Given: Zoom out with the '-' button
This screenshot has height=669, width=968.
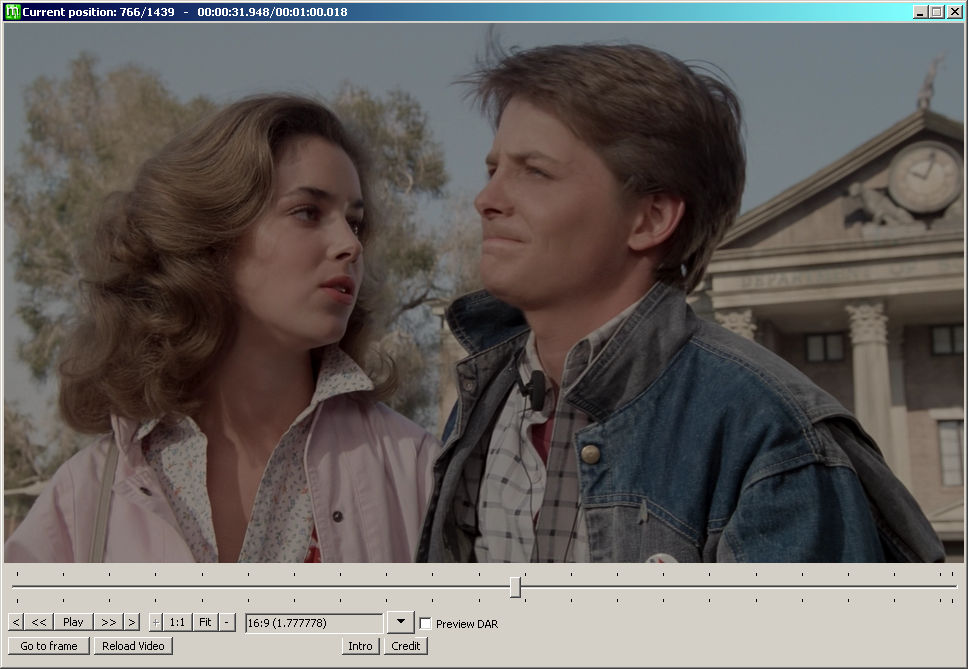Looking at the screenshot, I should [227, 622].
